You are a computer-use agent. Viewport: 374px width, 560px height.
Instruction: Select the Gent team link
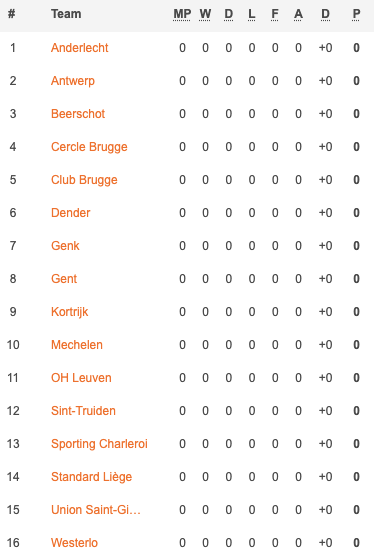[64, 279]
